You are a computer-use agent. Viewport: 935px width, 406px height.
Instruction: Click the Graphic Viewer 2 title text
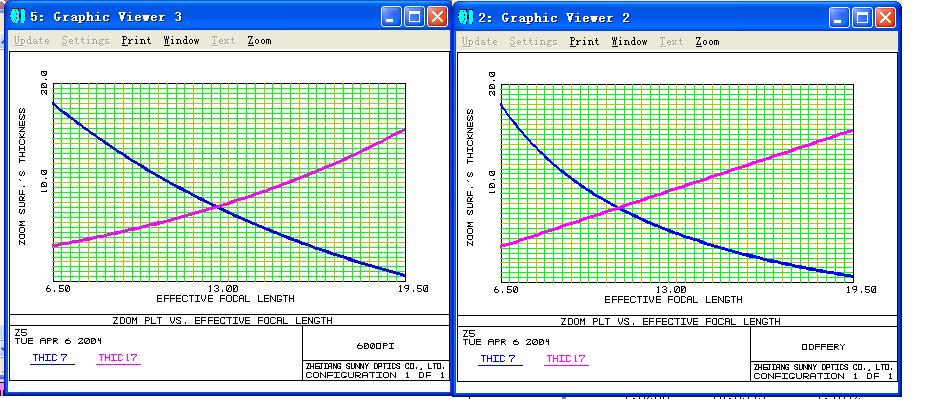click(x=554, y=17)
